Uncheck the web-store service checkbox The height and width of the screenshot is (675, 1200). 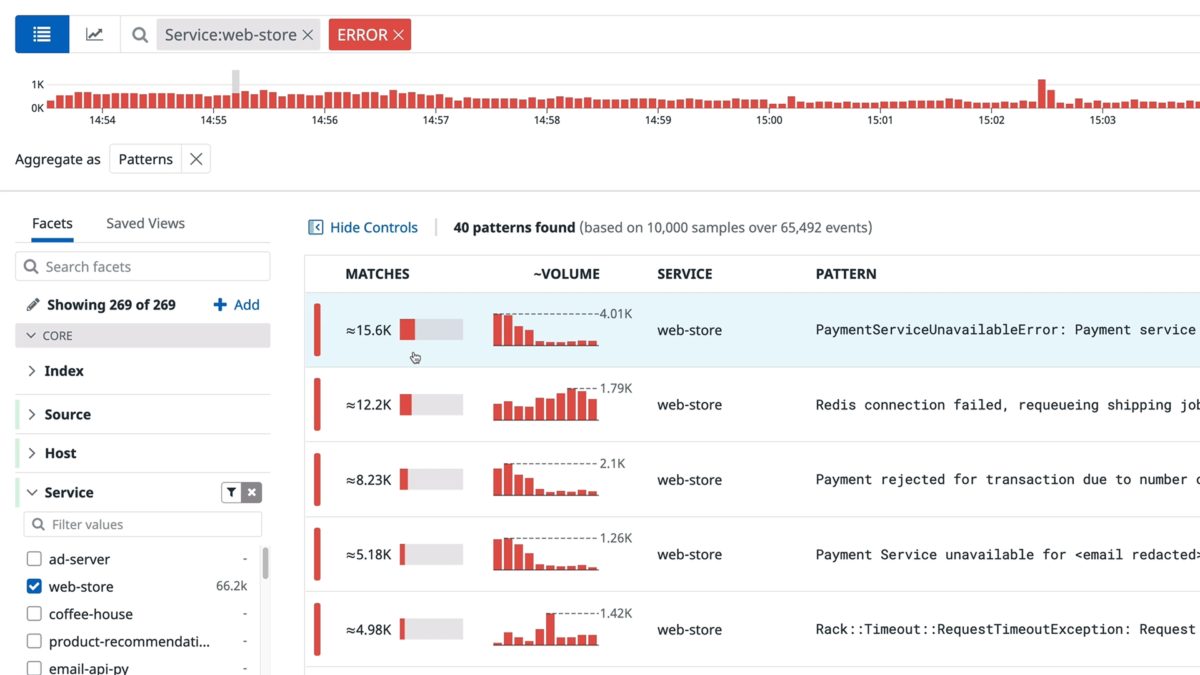point(33,586)
